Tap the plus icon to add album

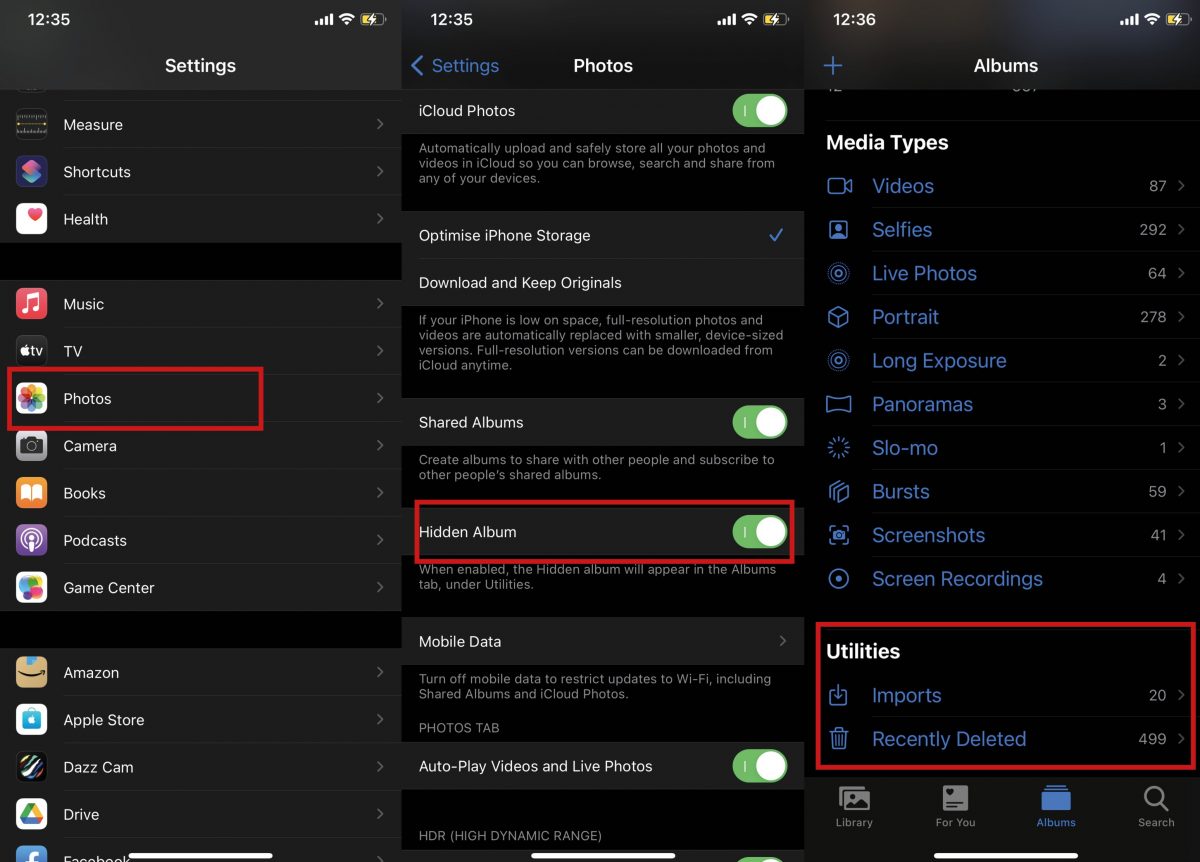tap(833, 66)
